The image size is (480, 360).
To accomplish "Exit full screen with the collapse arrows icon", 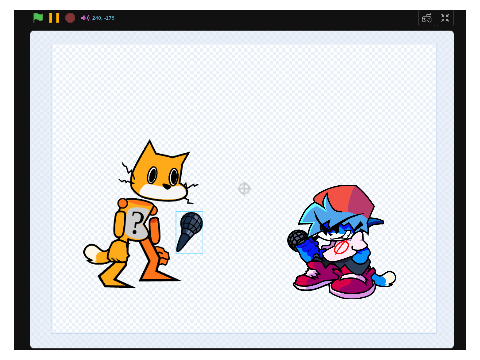I will [445, 18].
